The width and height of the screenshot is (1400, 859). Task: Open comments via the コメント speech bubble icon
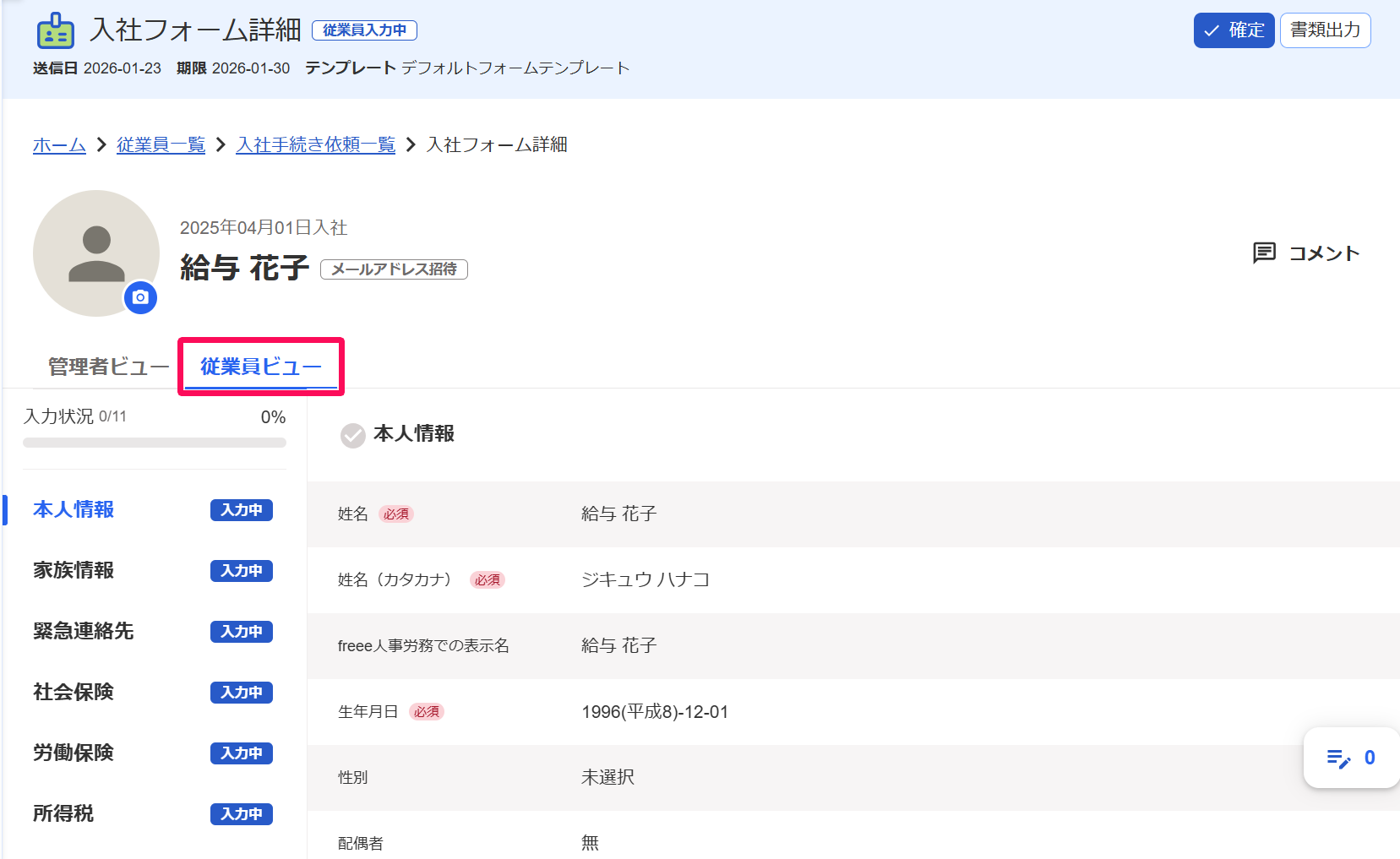pos(1264,253)
